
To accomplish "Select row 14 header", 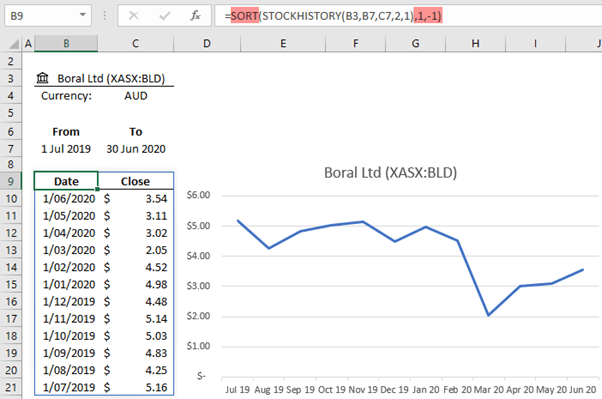I will coord(11,267).
